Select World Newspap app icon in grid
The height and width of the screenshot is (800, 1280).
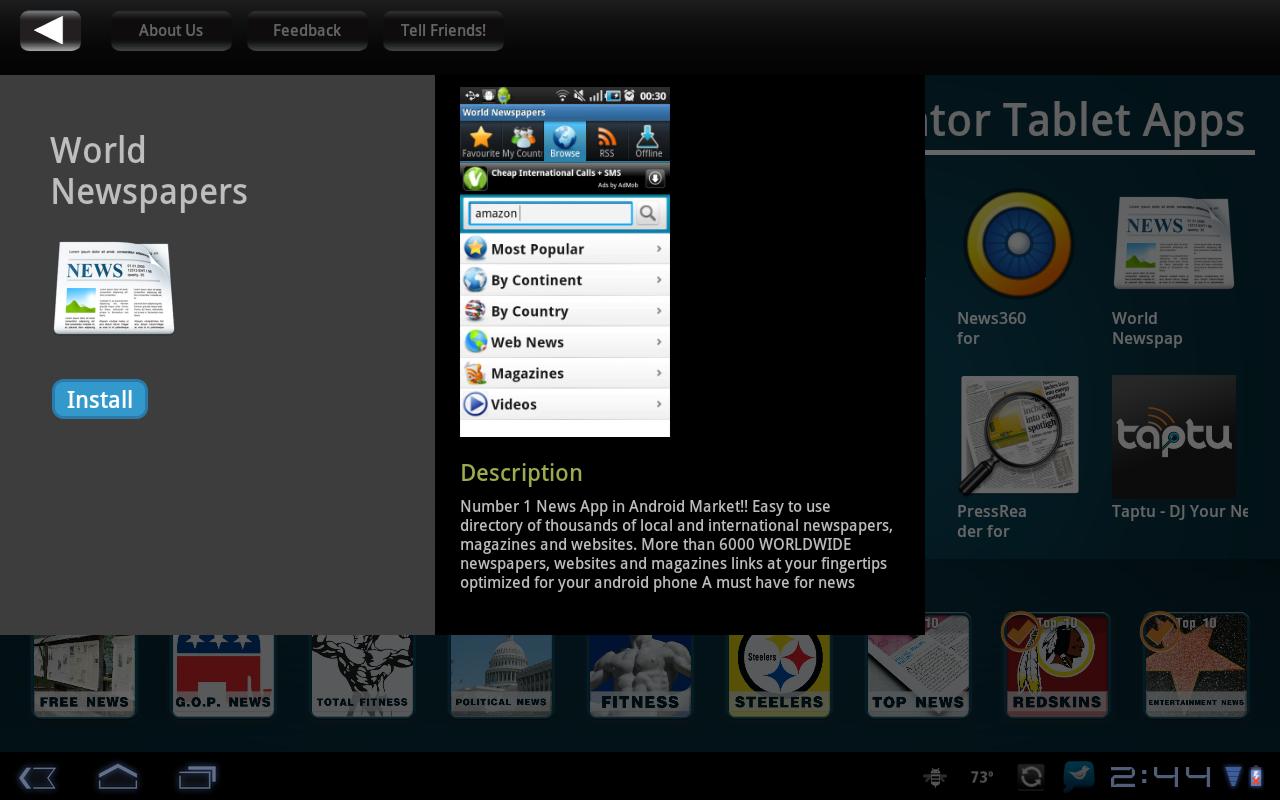[x=1174, y=243]
